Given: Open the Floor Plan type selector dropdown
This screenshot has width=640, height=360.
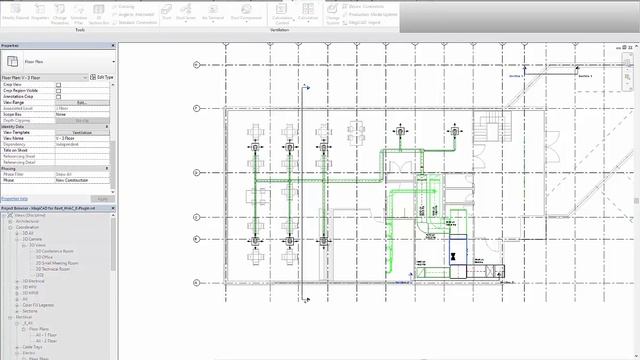Looking at the screenshot, I should click(113, 62).
